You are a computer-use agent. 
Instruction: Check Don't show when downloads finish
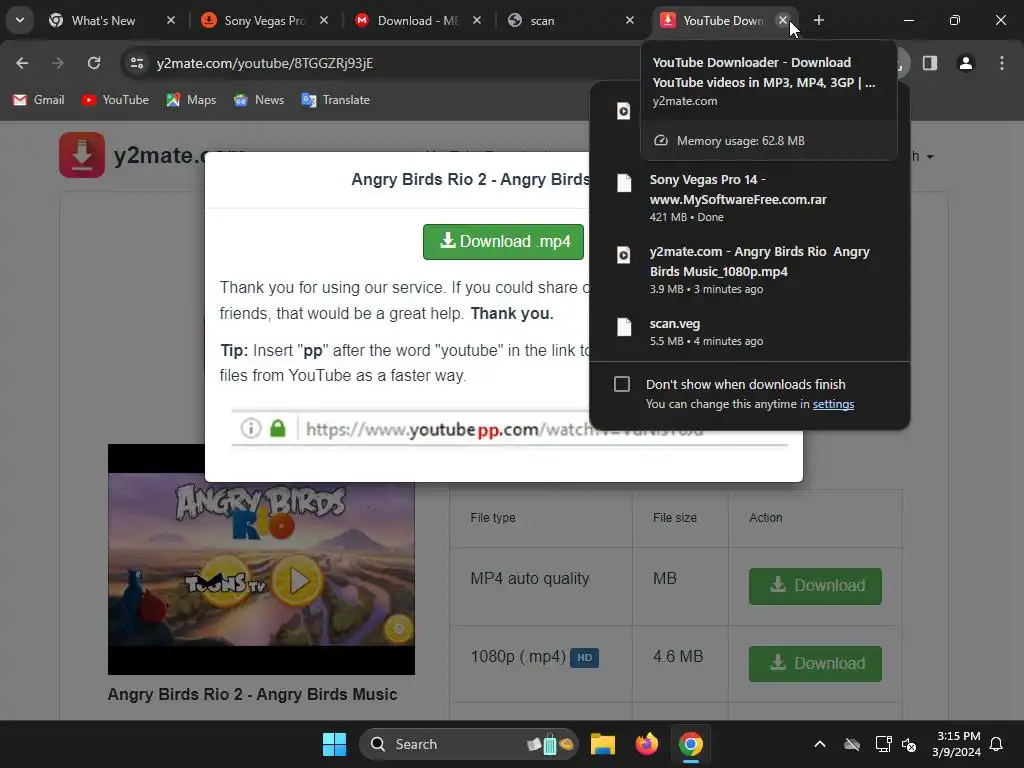click(x=622, y=384)
